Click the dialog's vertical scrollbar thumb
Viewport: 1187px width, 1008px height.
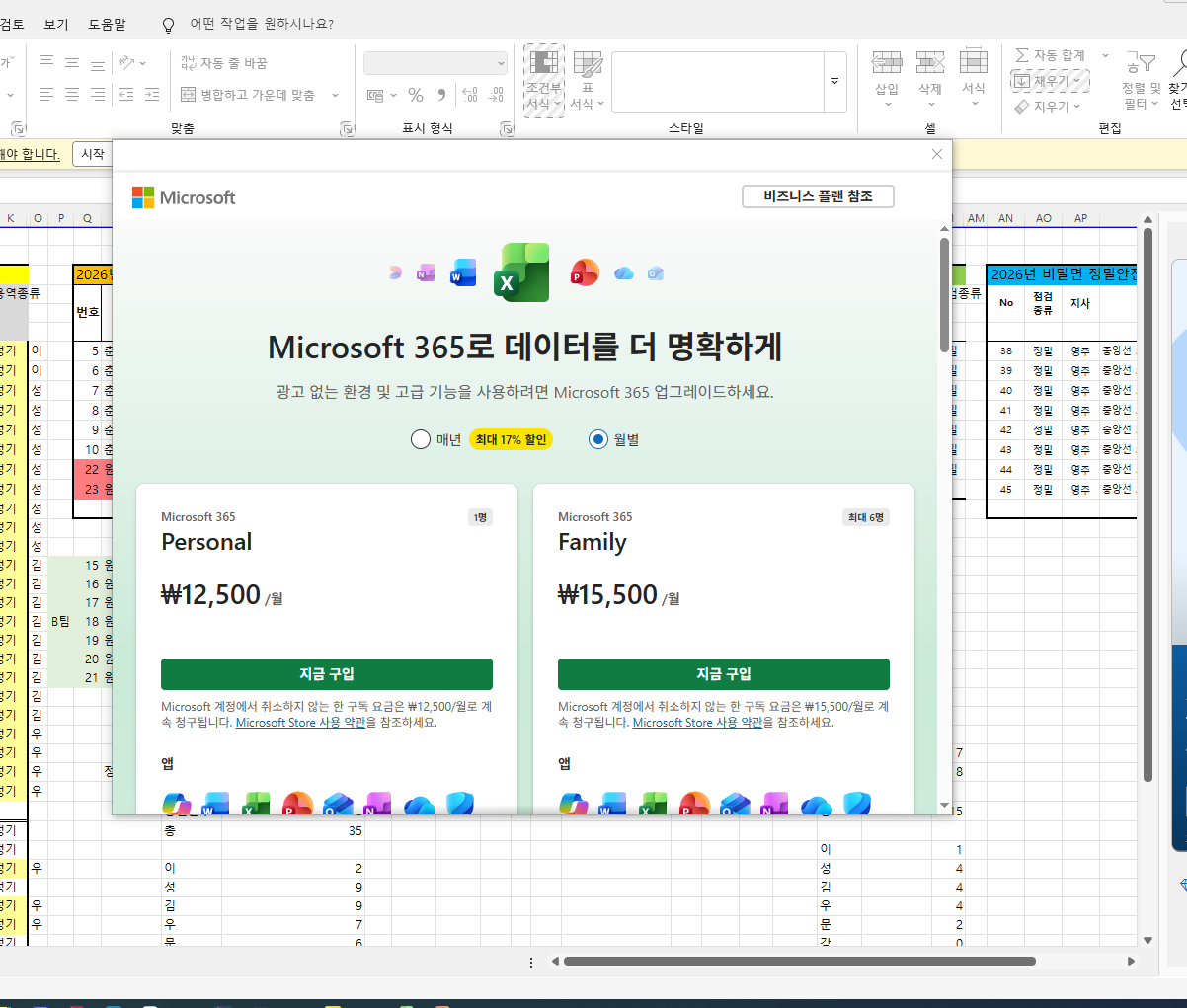coord(944,294)
